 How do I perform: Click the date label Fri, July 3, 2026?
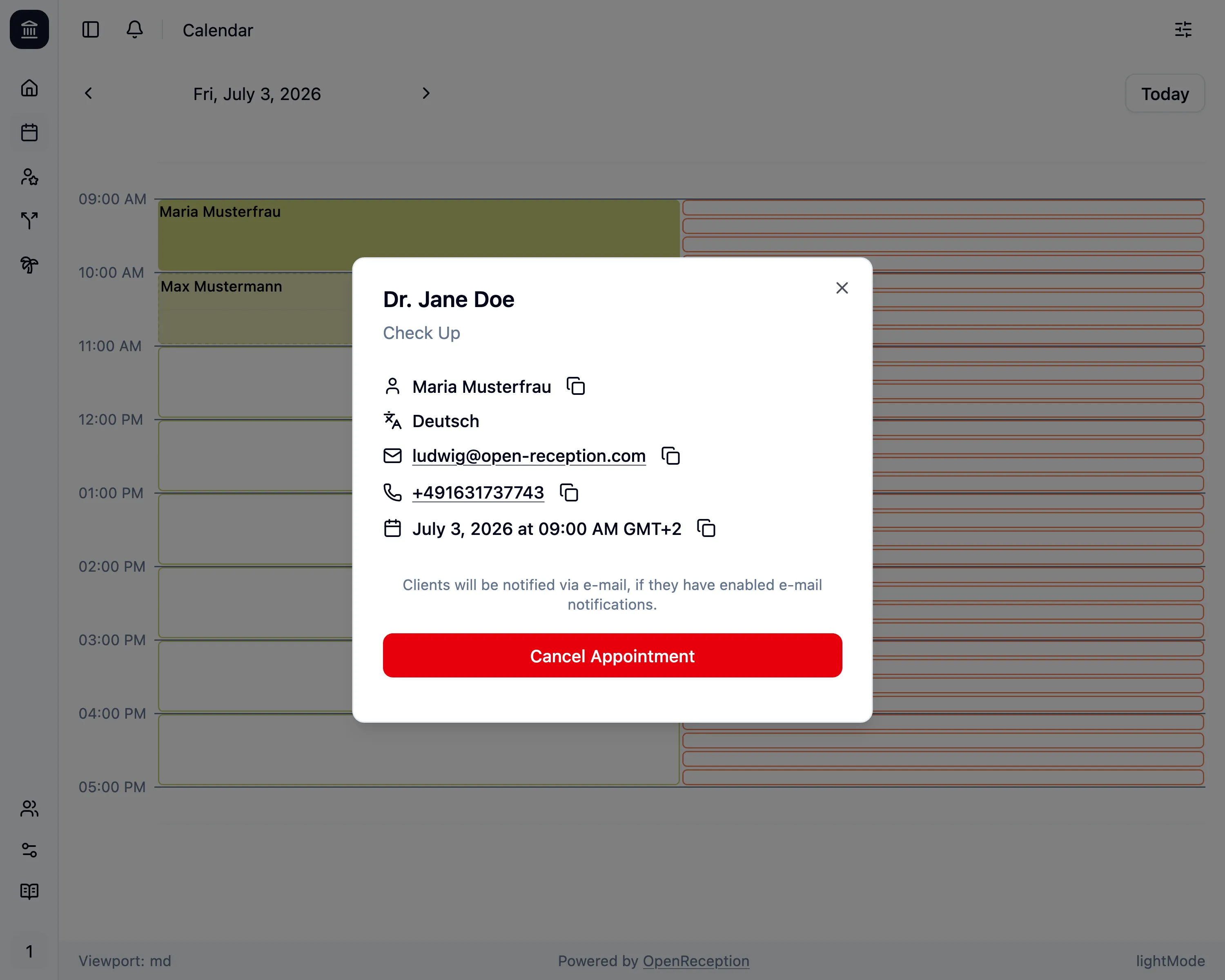coord(257,94)
